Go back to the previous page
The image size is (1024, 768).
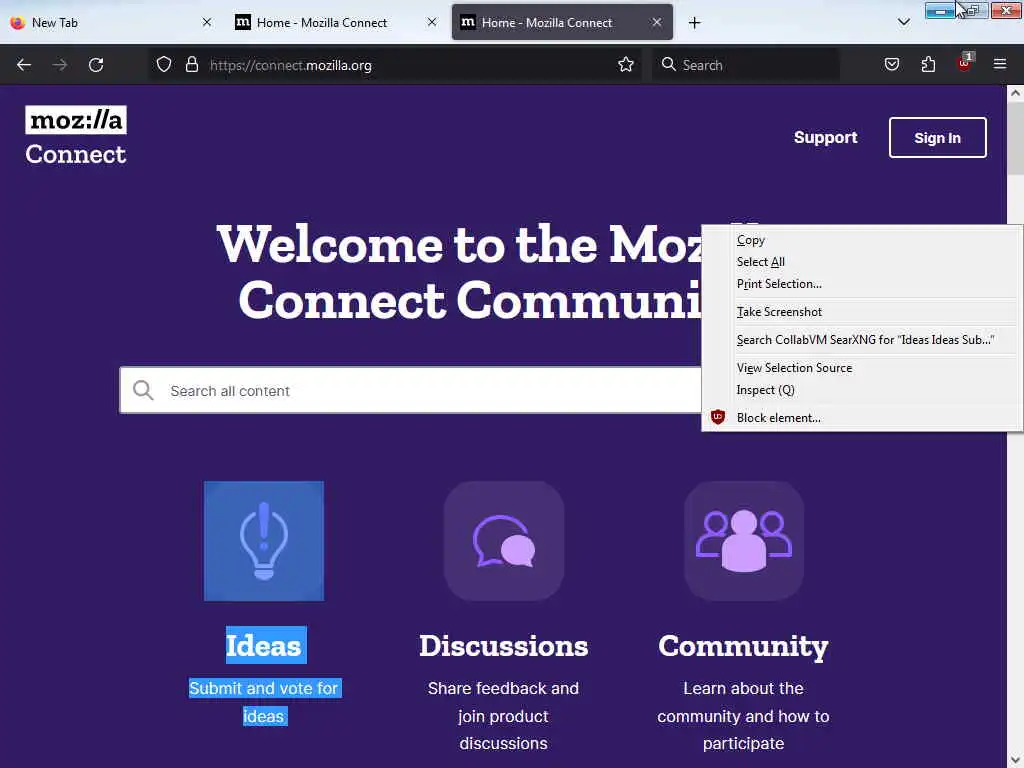coord(24,65)
